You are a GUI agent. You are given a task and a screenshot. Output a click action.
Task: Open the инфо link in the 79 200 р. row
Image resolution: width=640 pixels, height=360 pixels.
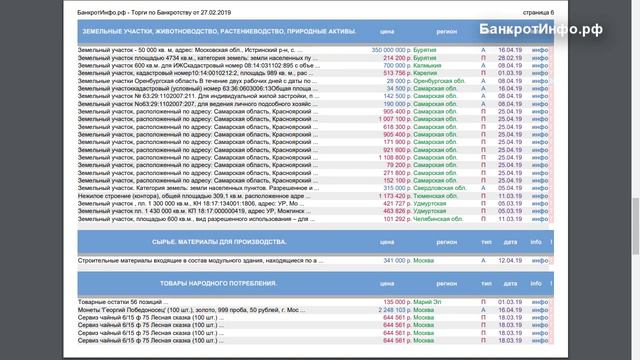pyautogui.click(x=540, y=165)
